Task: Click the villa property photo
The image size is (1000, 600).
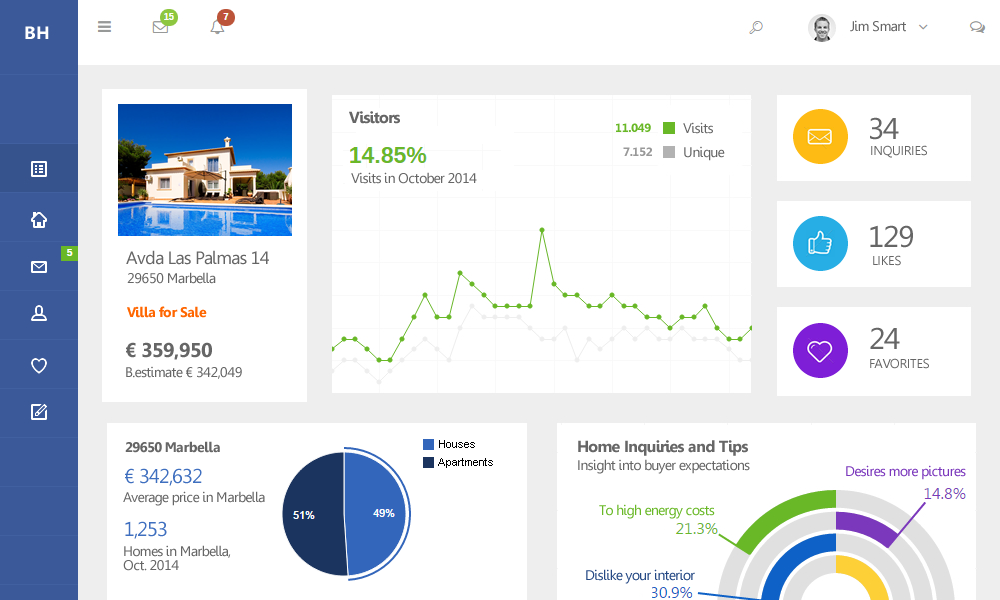Action: (205, 170)
